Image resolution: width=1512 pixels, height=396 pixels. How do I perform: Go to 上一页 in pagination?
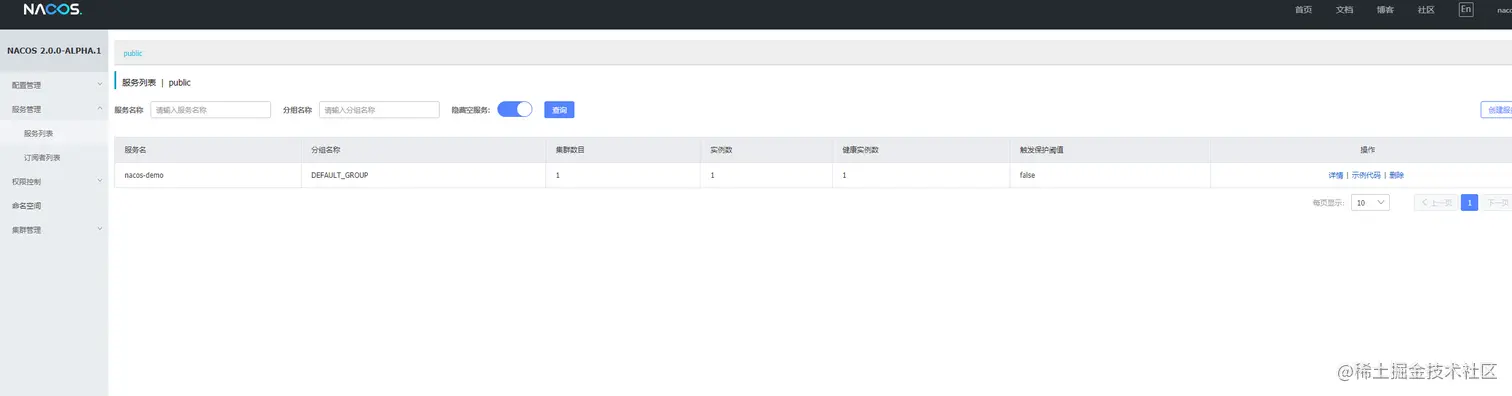1435,202
